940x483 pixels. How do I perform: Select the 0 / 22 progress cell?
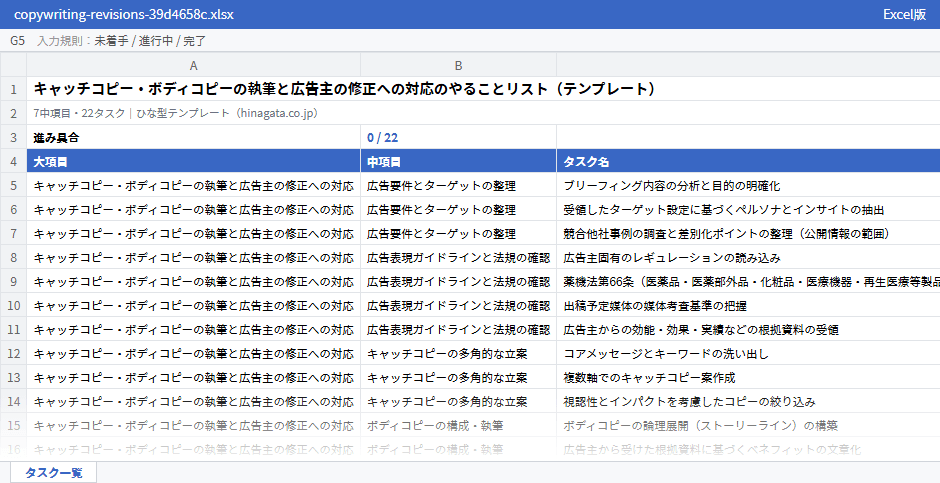point(459,137)
